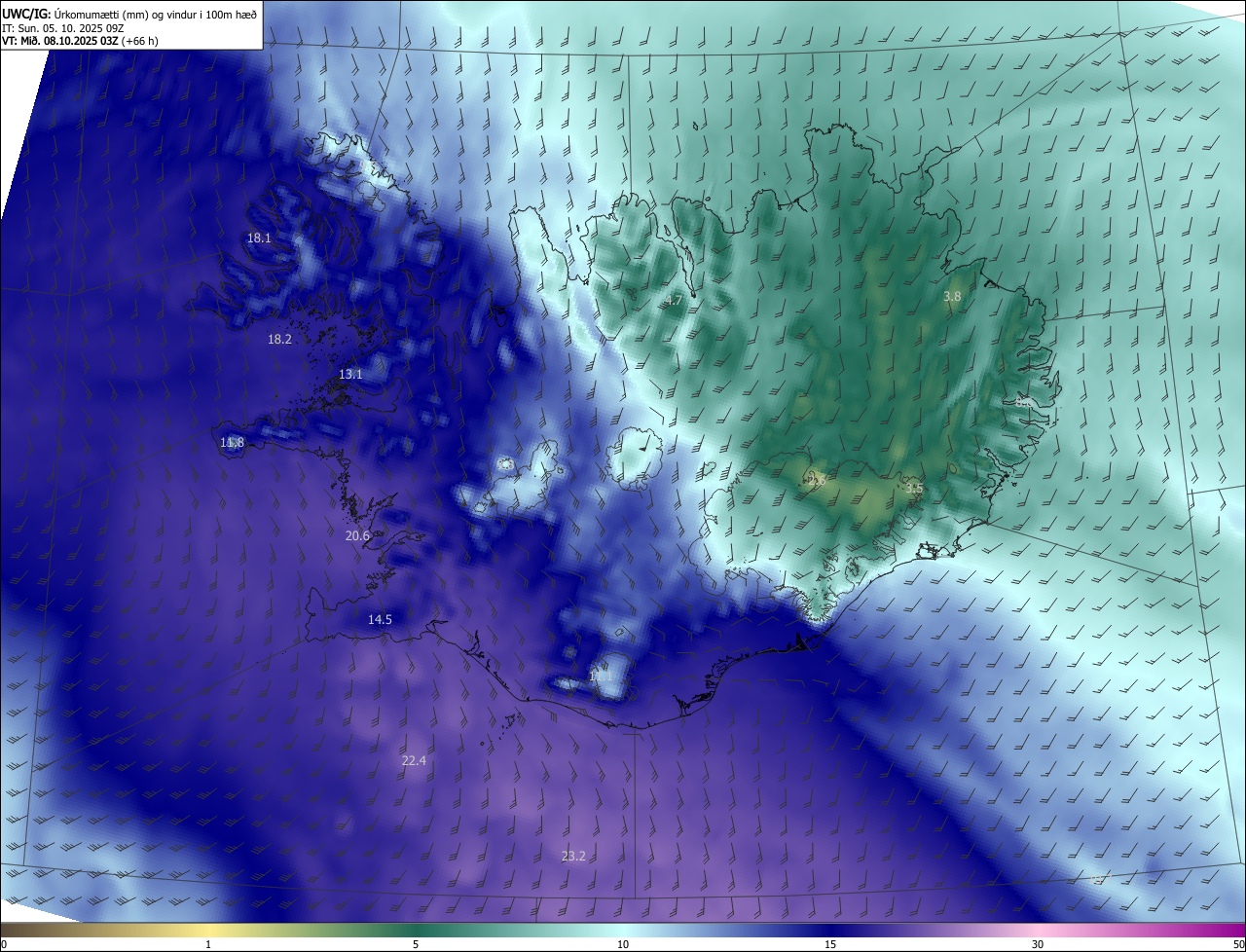Click the colorbar tick label 10
Image resolution: width=1246 pixels, height=952 pixels.
pos(623,944)
